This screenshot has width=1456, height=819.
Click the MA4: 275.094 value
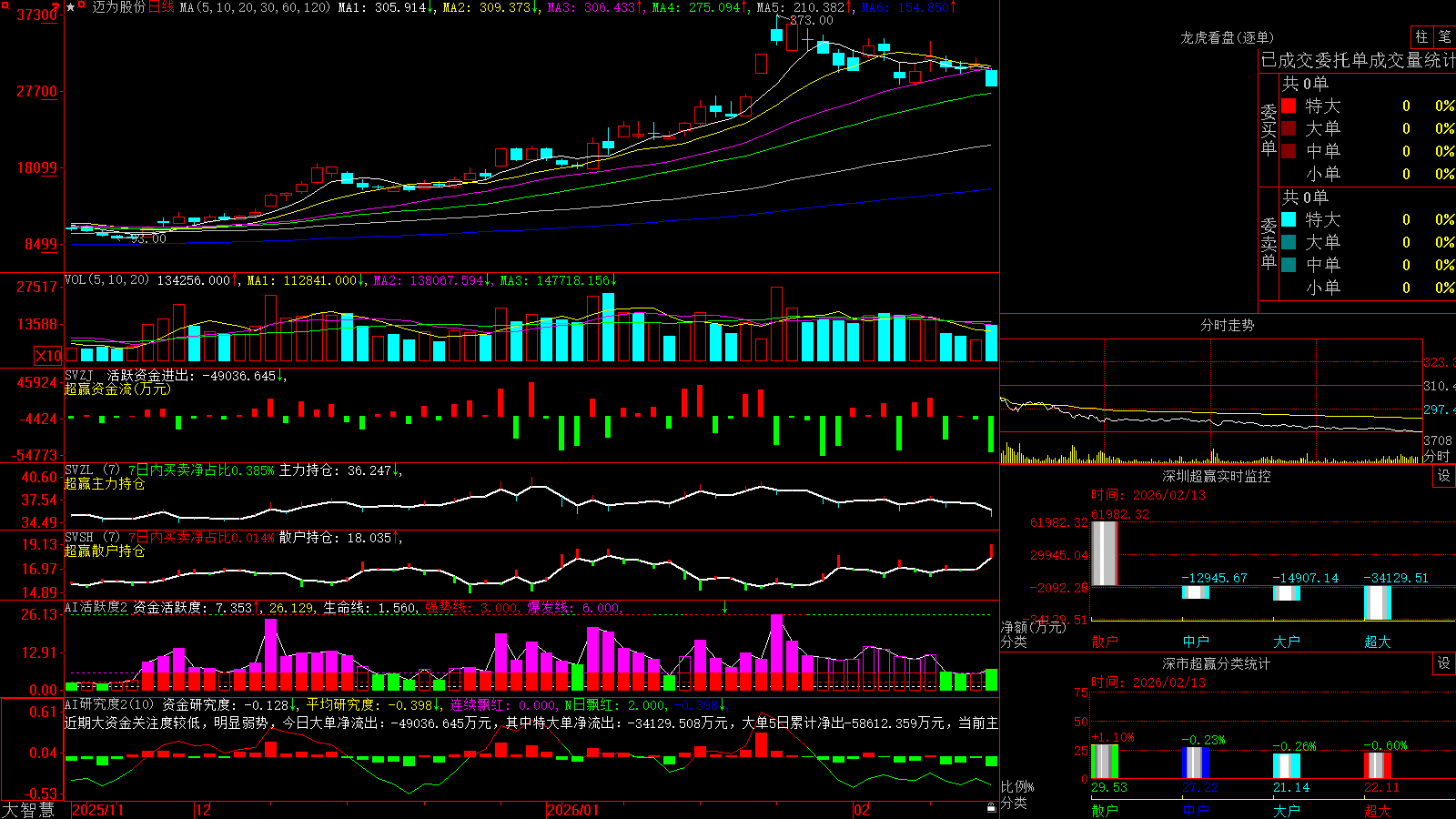696,7
